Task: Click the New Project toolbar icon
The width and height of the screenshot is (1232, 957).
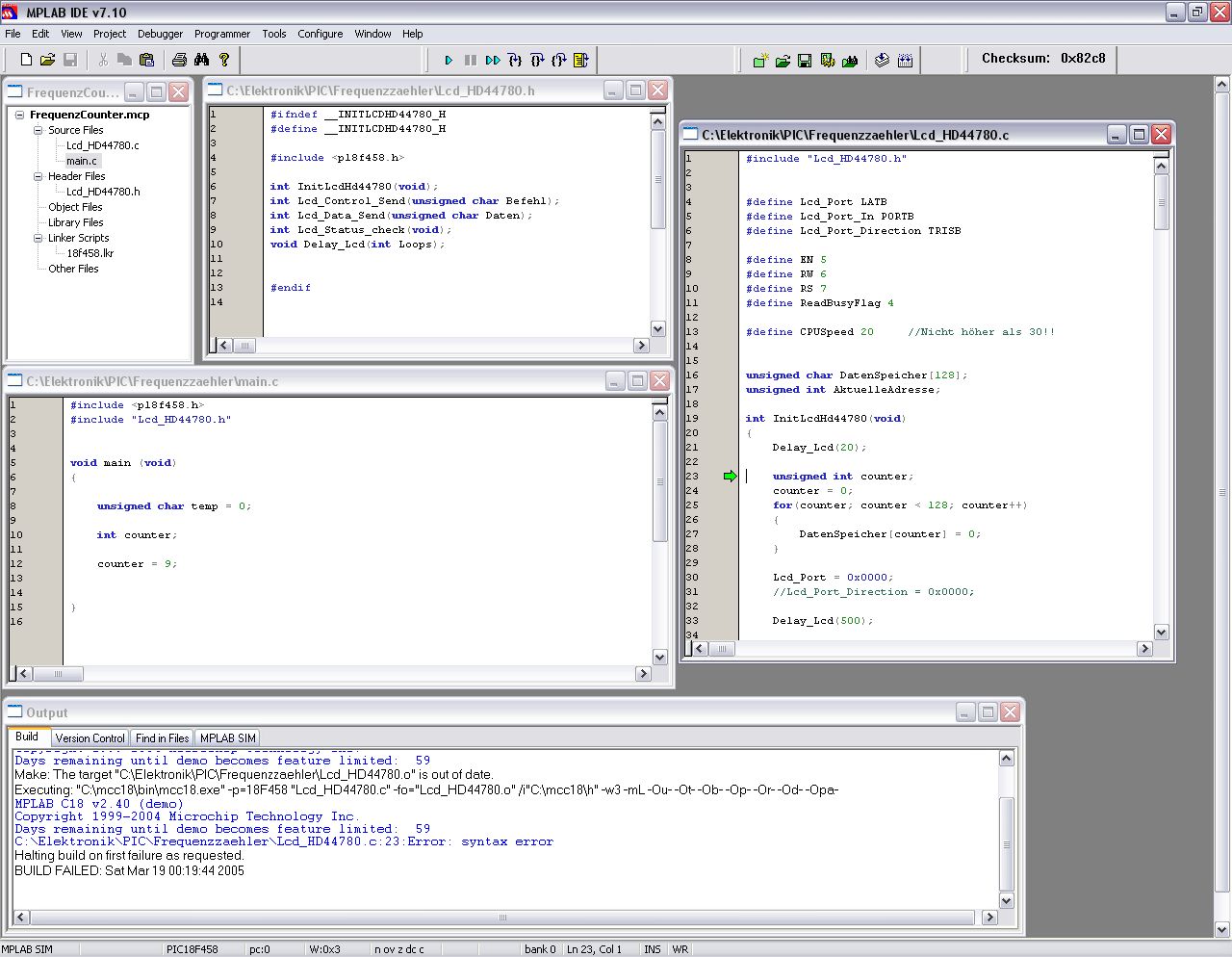Action: tap(760, 61)
